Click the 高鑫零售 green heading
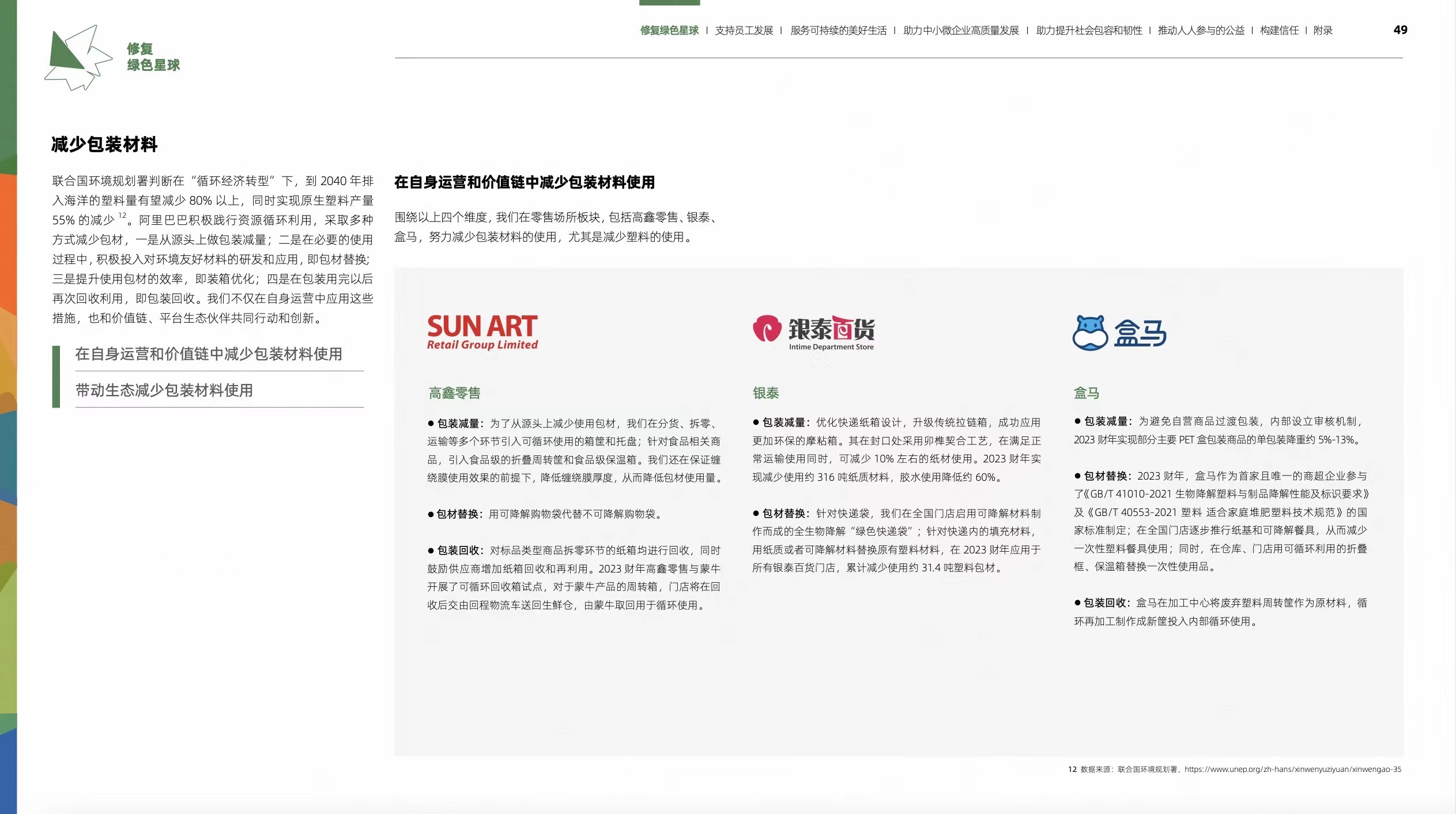The width and height of the screenshot is (1456, 814). [454, 393]
